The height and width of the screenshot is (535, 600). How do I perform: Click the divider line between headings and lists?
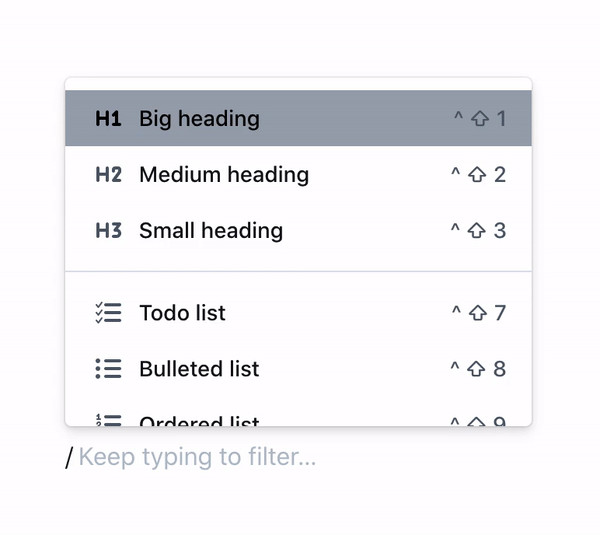298,271
